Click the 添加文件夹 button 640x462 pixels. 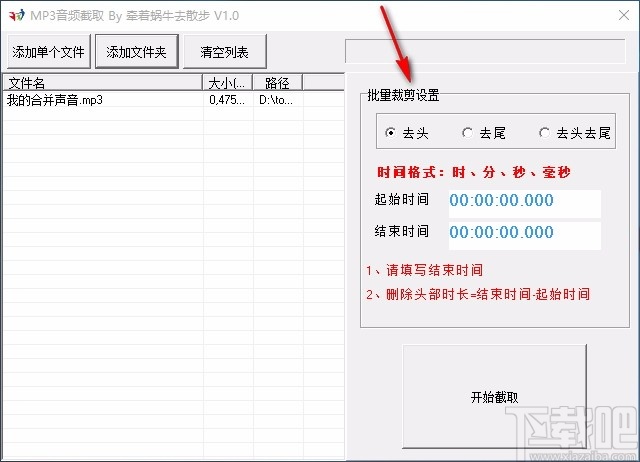[137, 52]
